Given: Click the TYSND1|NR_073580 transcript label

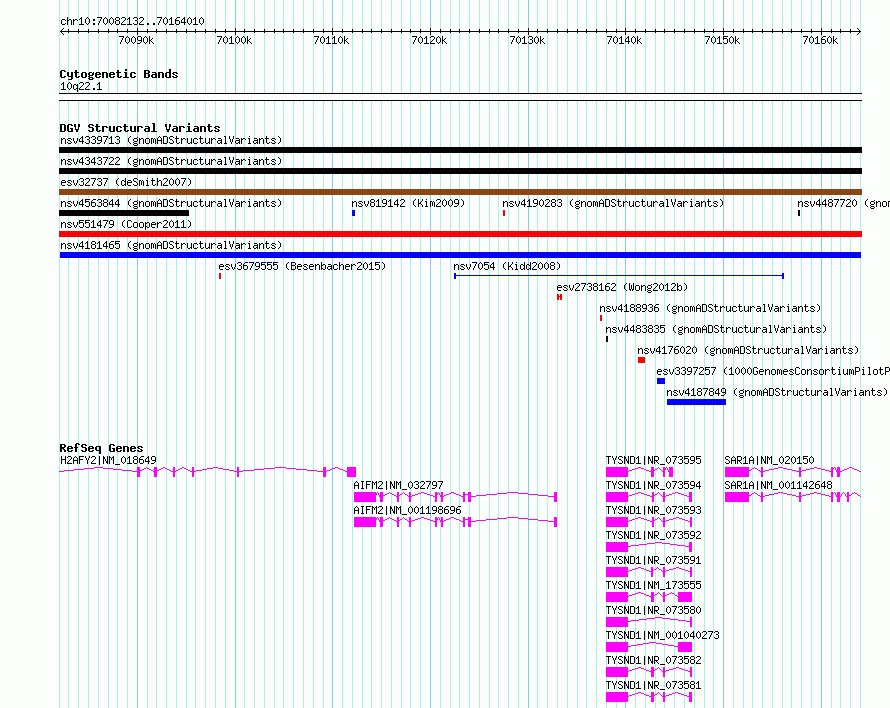Looking at the screenshot, I should click(653, 610).
